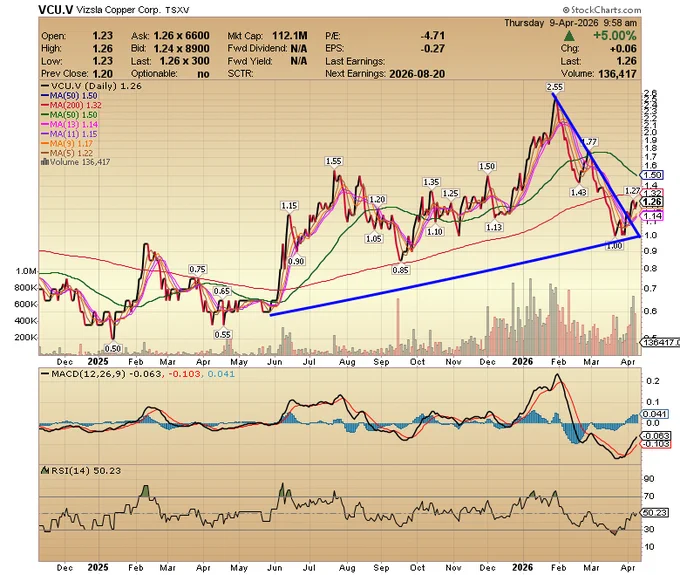This screenshot has width=680, height=575.
Task: Click the 1.35 price label on the chart
Action: (x=431, y=182)
